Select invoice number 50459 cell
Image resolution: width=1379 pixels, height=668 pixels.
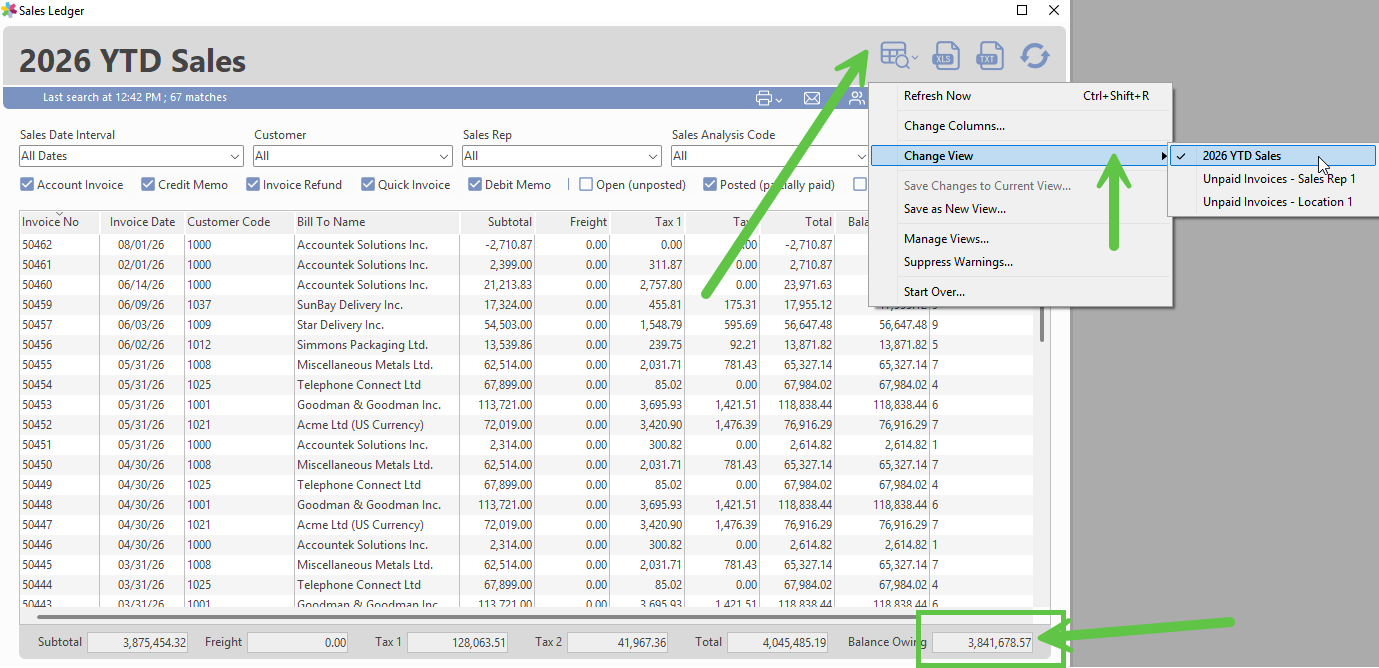click(59, 305)
